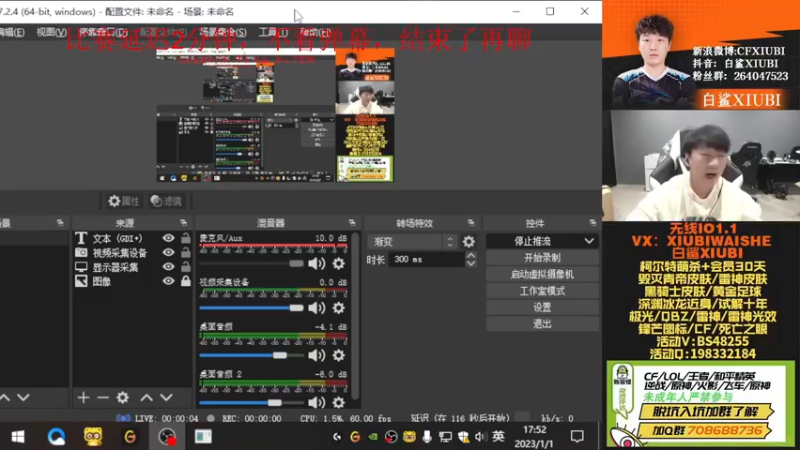
Task: Pop out the 转场特效 dock panel
Action: coord(471,223)
